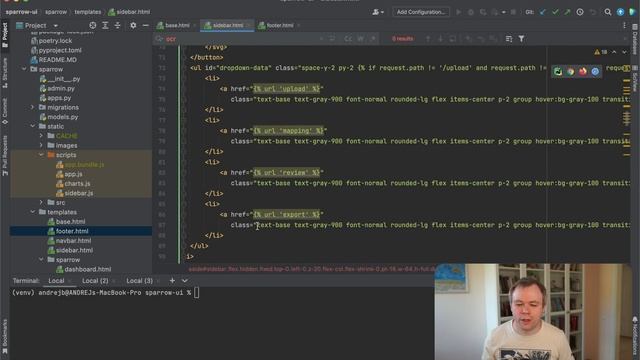The image size is (640, 360).
Task: Expand the images folder
Action: (x=41, y=145)
